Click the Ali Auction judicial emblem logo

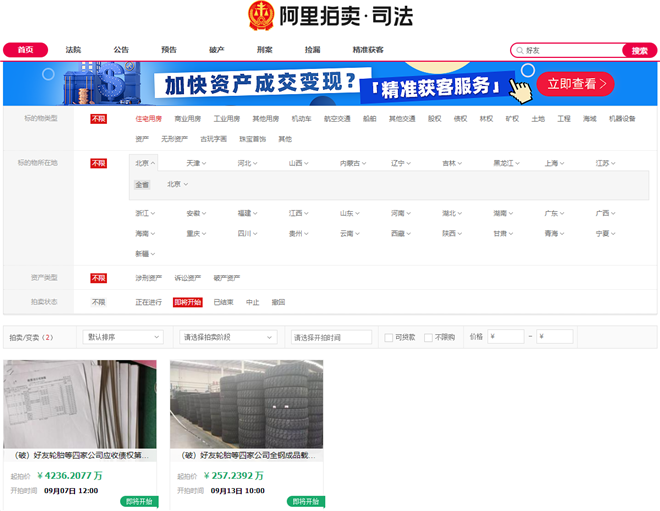pos(261,16)
